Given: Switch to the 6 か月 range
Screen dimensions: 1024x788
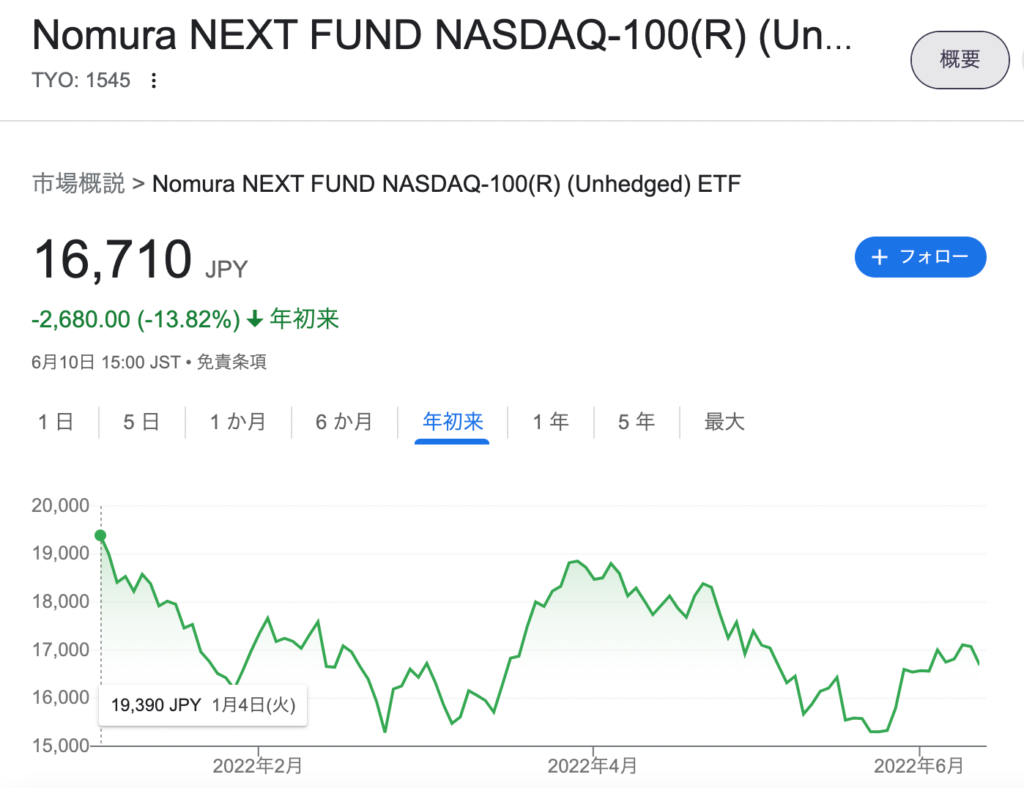Looking at the screenshot, I should pyautogui.click(x=344, y=422).
